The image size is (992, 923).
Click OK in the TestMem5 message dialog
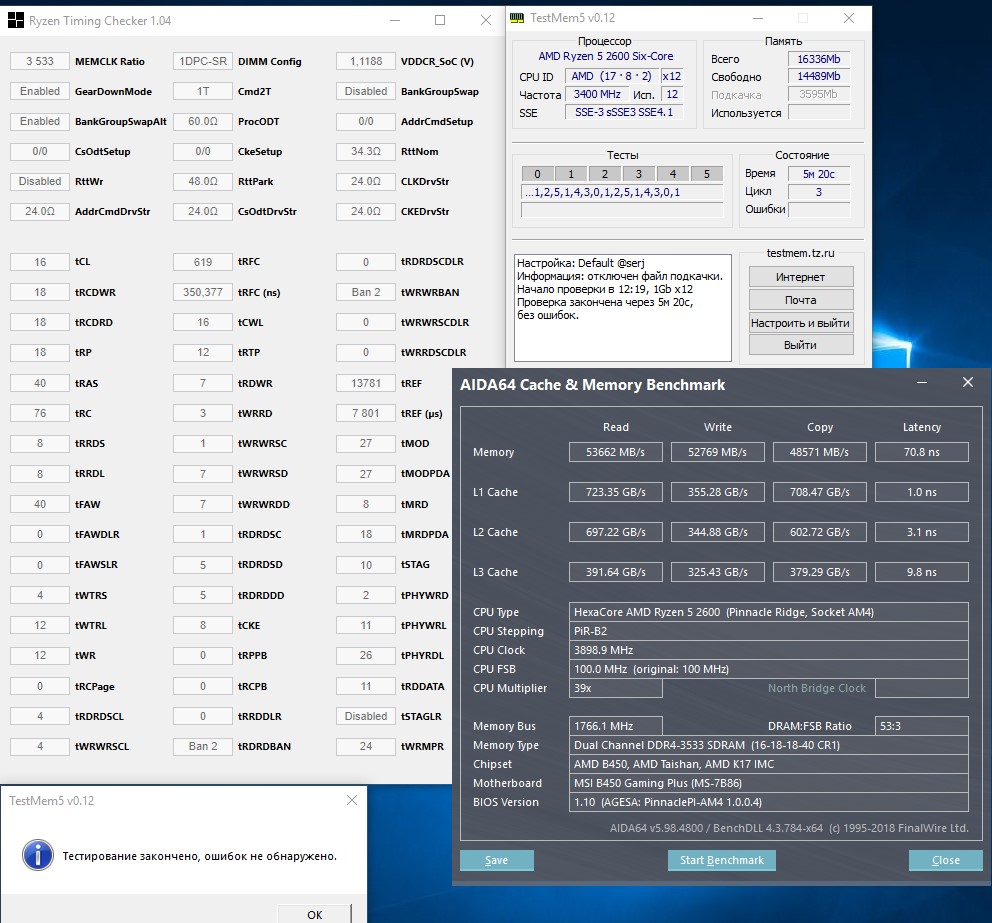314,914
